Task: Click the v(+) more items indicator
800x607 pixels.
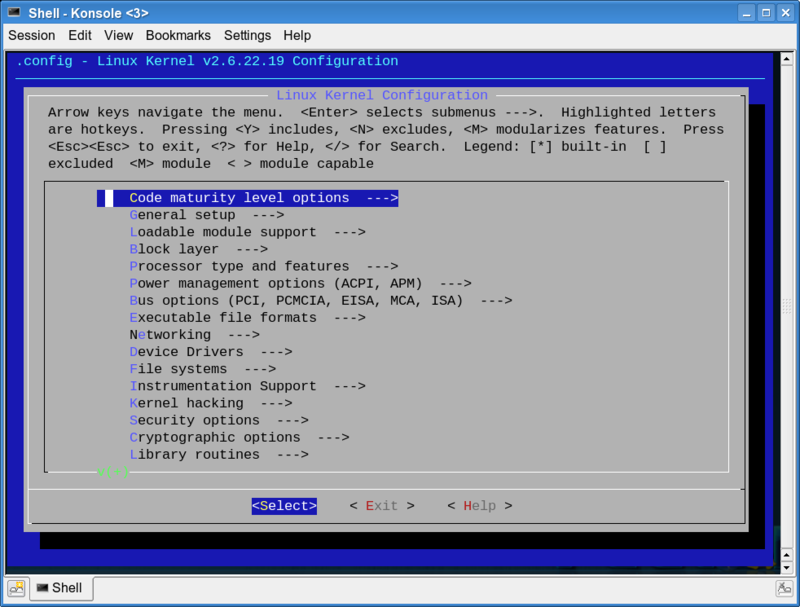Action: click(113, 471)
